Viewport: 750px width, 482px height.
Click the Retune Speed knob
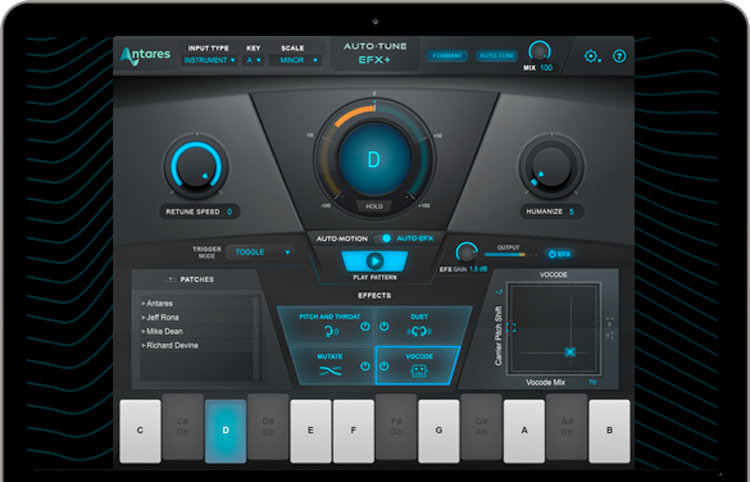tap(193, 166)
